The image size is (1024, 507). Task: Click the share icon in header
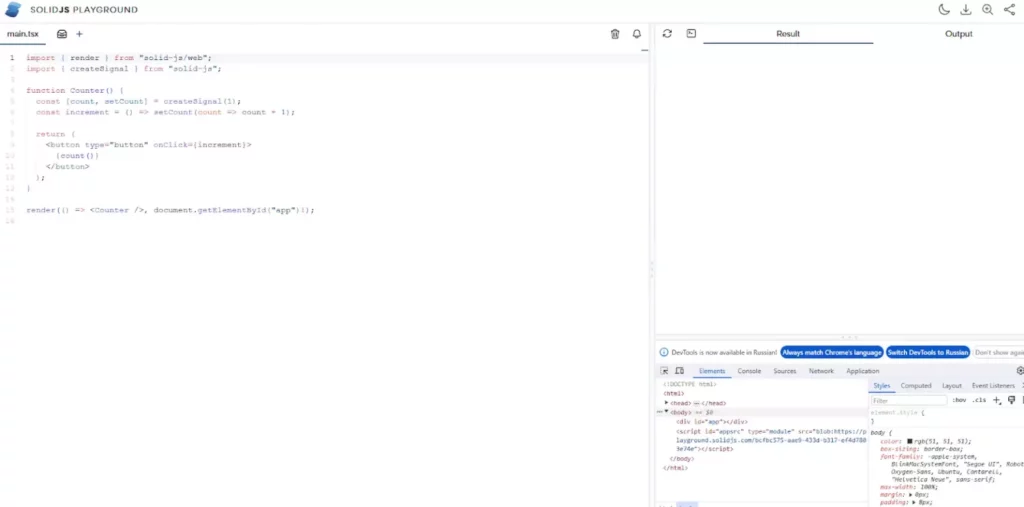click(x=1010, y=10)
